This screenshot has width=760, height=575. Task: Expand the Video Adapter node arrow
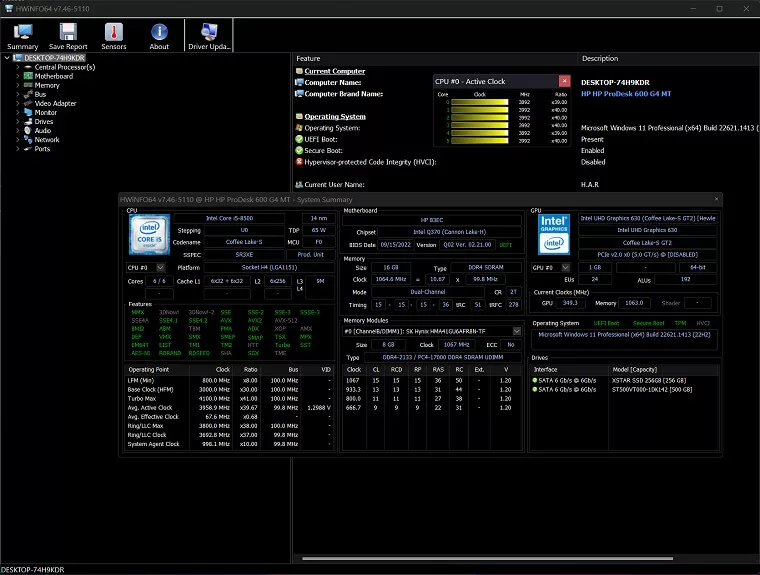tap(18, 103)
